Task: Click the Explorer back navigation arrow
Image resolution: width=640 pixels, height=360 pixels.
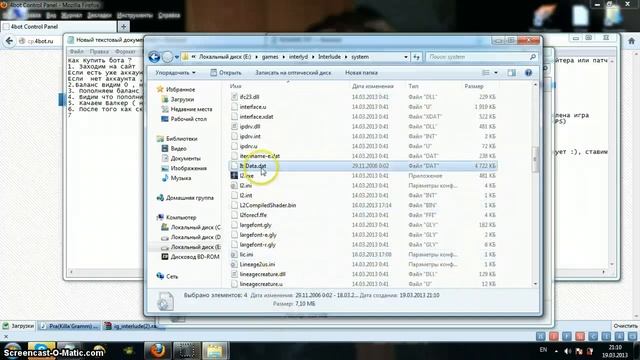Action: [x=154, y=57]
